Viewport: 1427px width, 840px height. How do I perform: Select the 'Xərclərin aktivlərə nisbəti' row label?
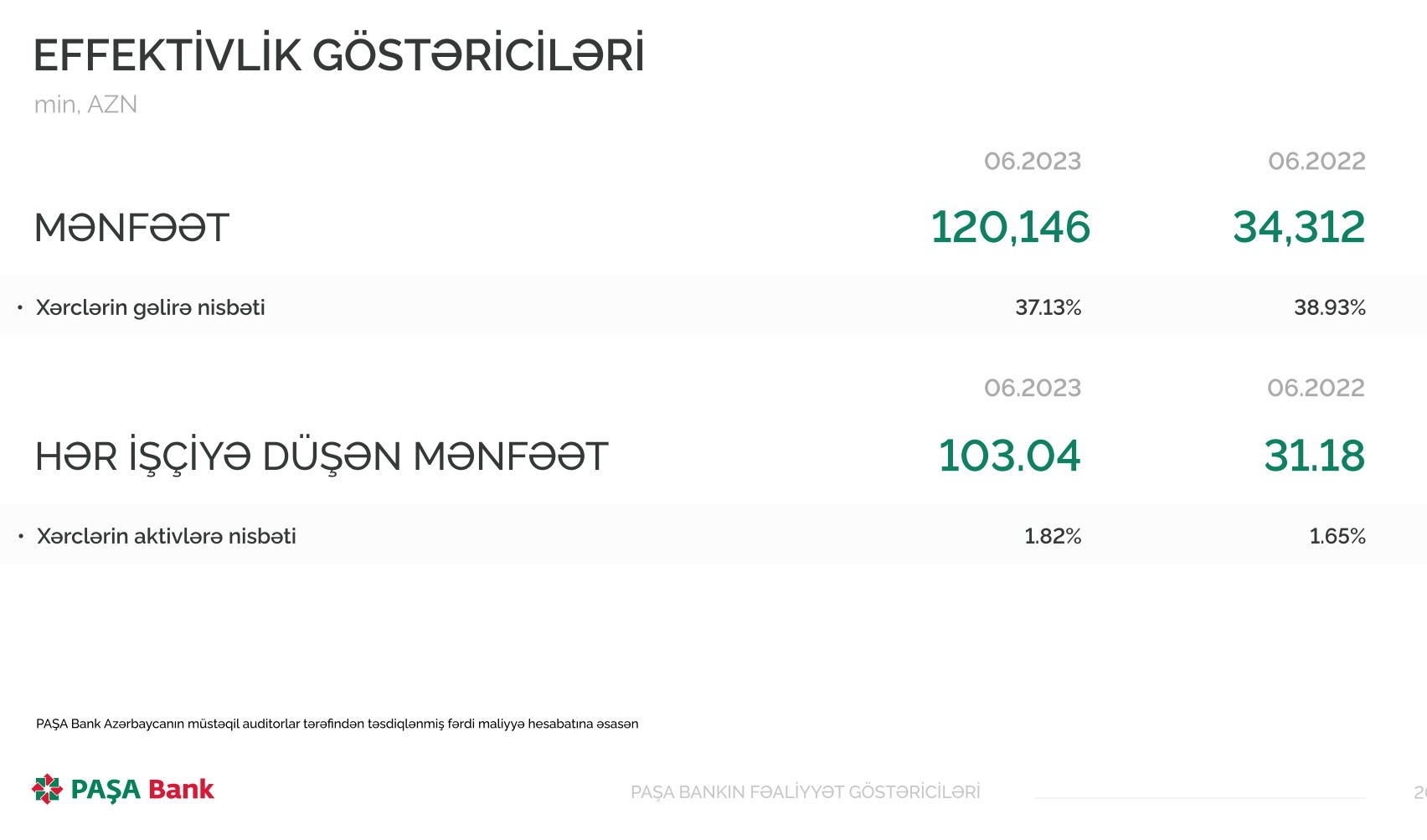click(x=166, y=536)
